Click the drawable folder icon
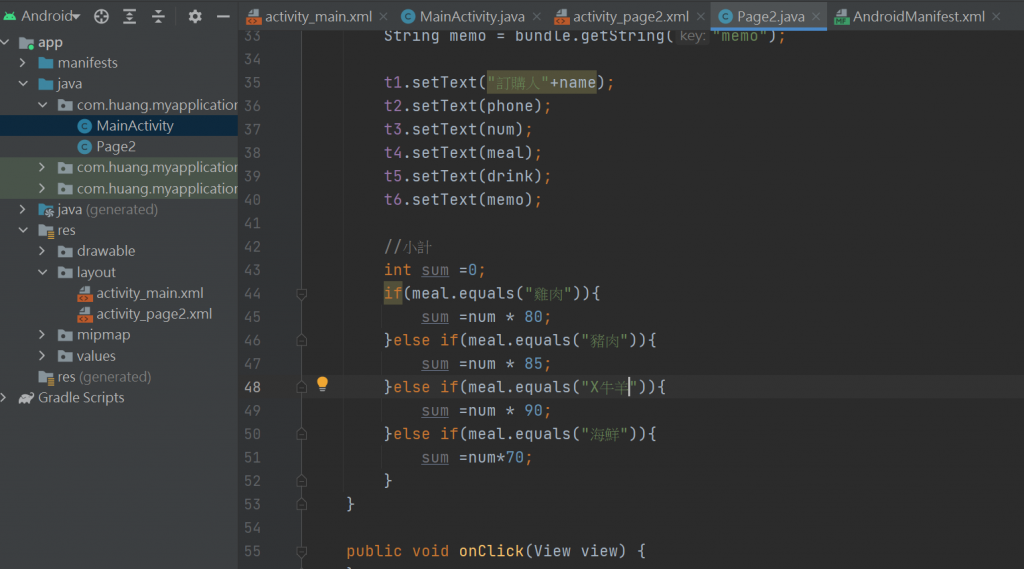The height and width of the screenshot is (569, 1024). (x=65, y=251)
